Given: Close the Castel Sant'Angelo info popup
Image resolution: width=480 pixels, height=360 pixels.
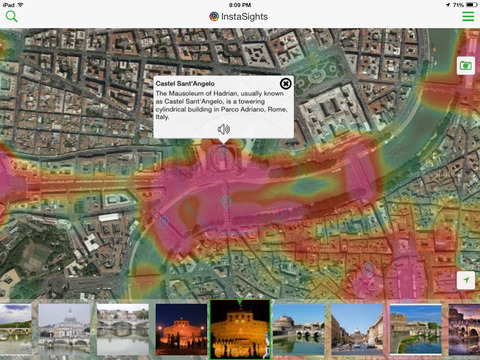Looking at the screenshot, I should click(x=286, y=84).
